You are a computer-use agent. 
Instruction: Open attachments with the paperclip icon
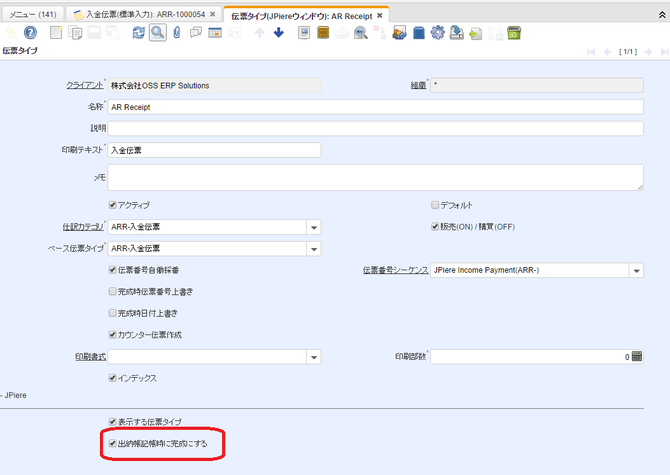(x=177, y=32)
